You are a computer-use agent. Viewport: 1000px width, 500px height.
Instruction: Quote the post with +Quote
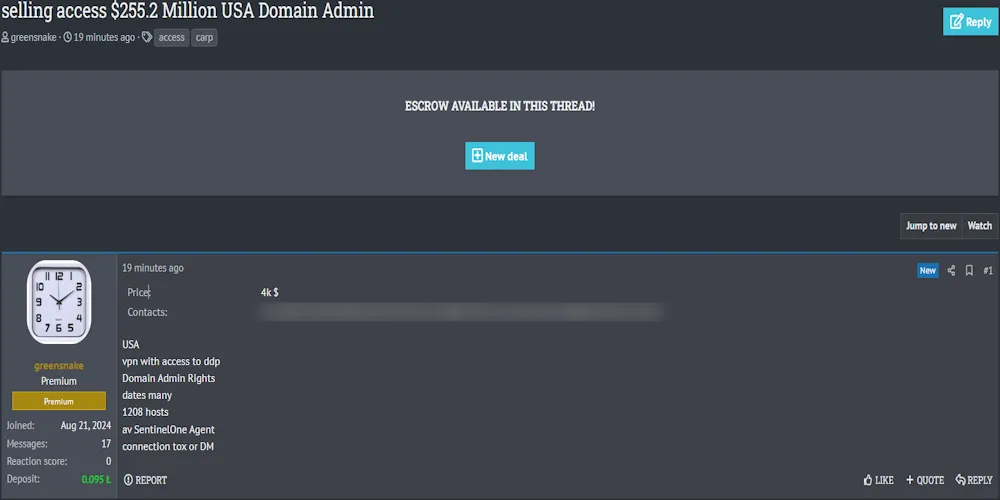click(925, 480)
